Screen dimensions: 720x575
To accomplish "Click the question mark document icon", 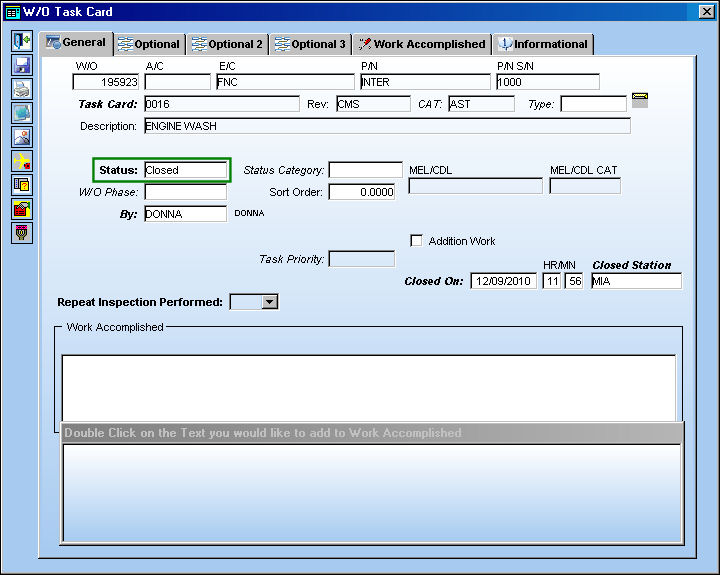I will coord(22,185).
